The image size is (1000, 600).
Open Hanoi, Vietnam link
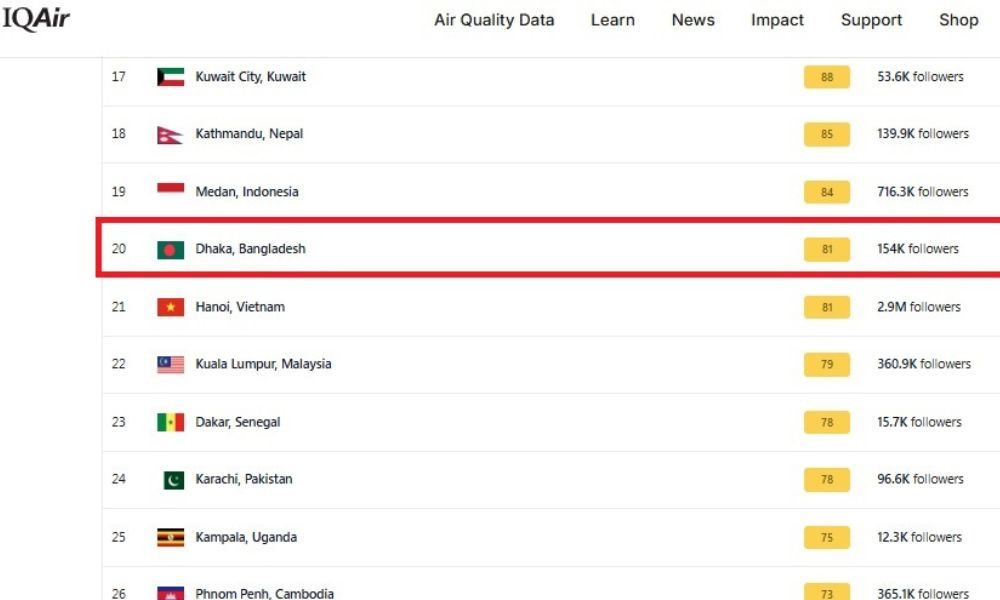240,307
